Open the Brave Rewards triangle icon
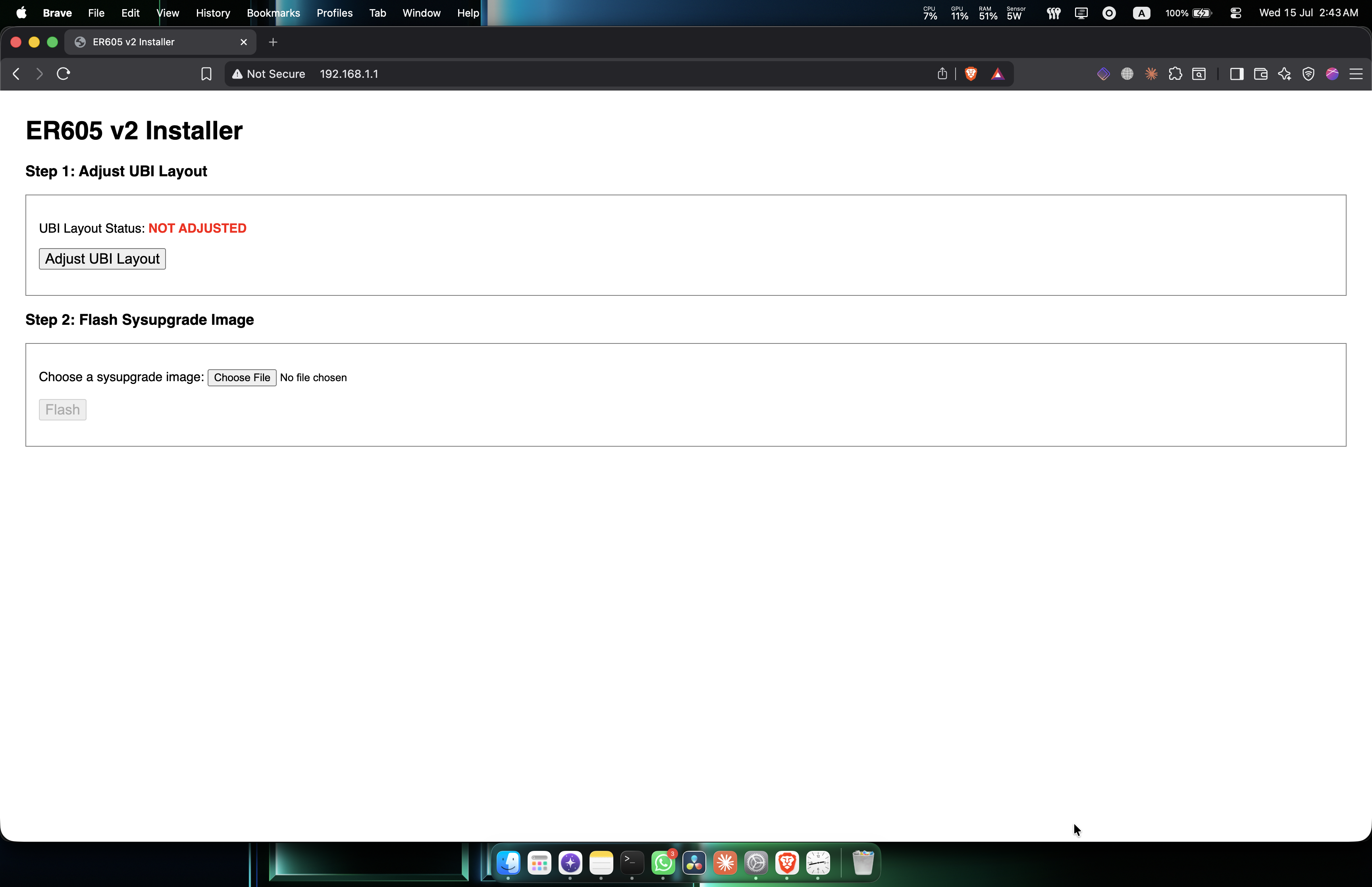 pos(998,74)
